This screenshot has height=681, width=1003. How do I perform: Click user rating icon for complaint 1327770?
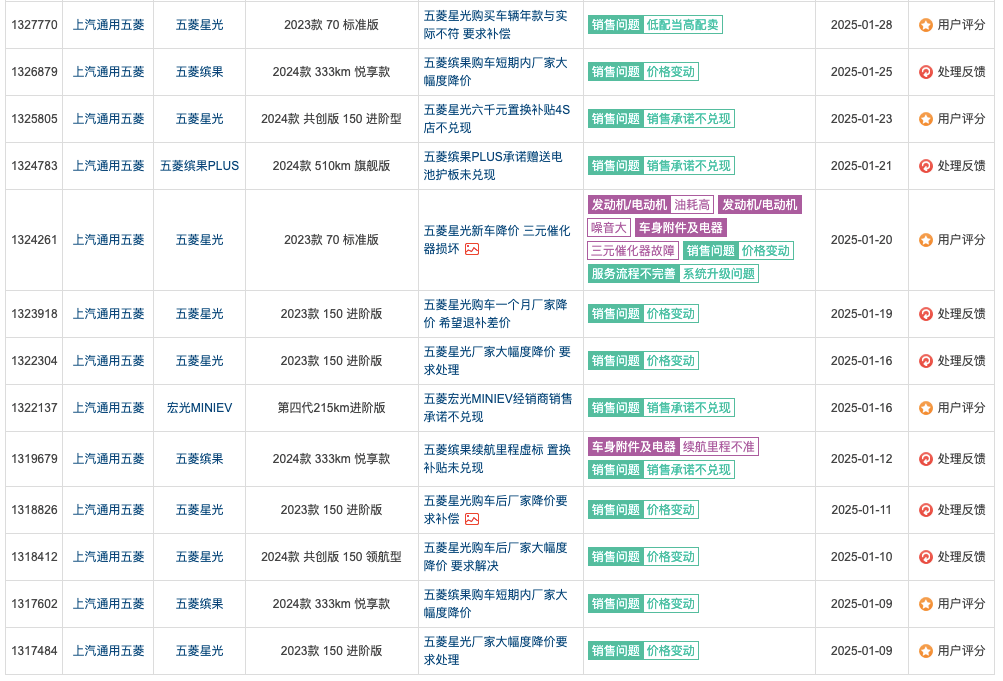925,25
